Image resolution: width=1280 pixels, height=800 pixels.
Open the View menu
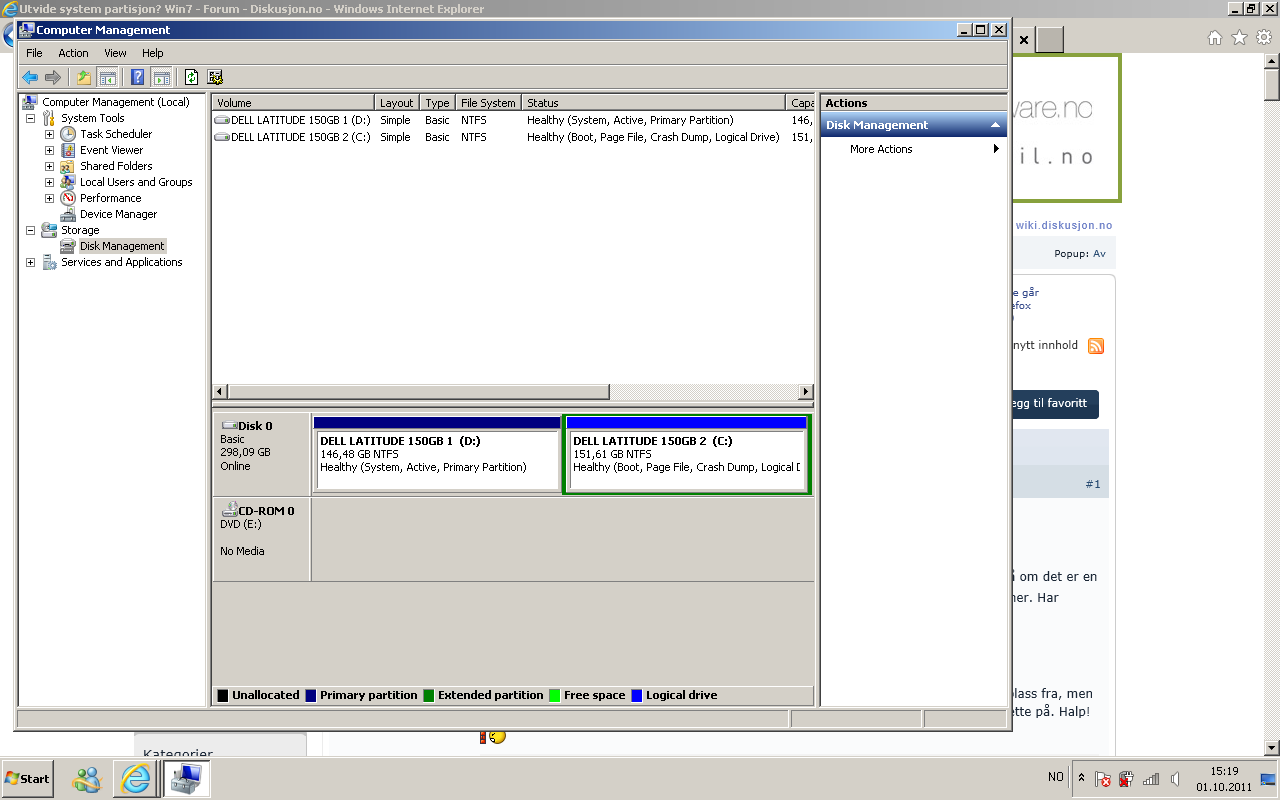(115, 53)
